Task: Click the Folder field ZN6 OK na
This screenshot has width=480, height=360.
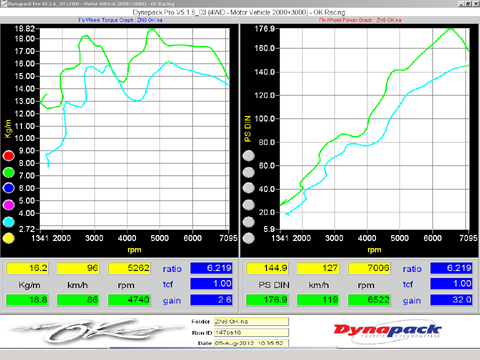Action: click(x=251, y=322)
